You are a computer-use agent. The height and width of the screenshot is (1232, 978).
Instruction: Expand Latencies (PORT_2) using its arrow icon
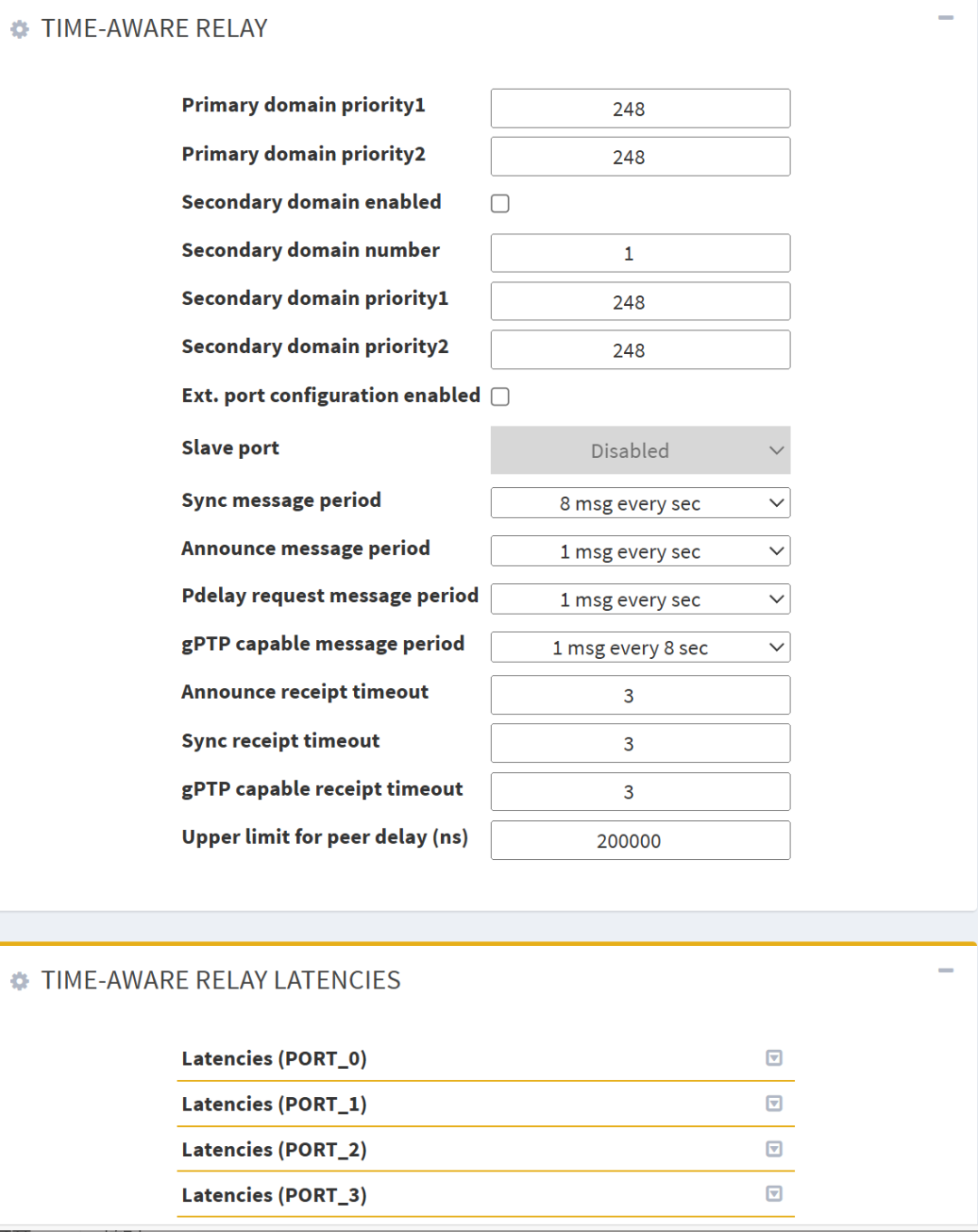pyautogui.click(x=773, y=1149)
